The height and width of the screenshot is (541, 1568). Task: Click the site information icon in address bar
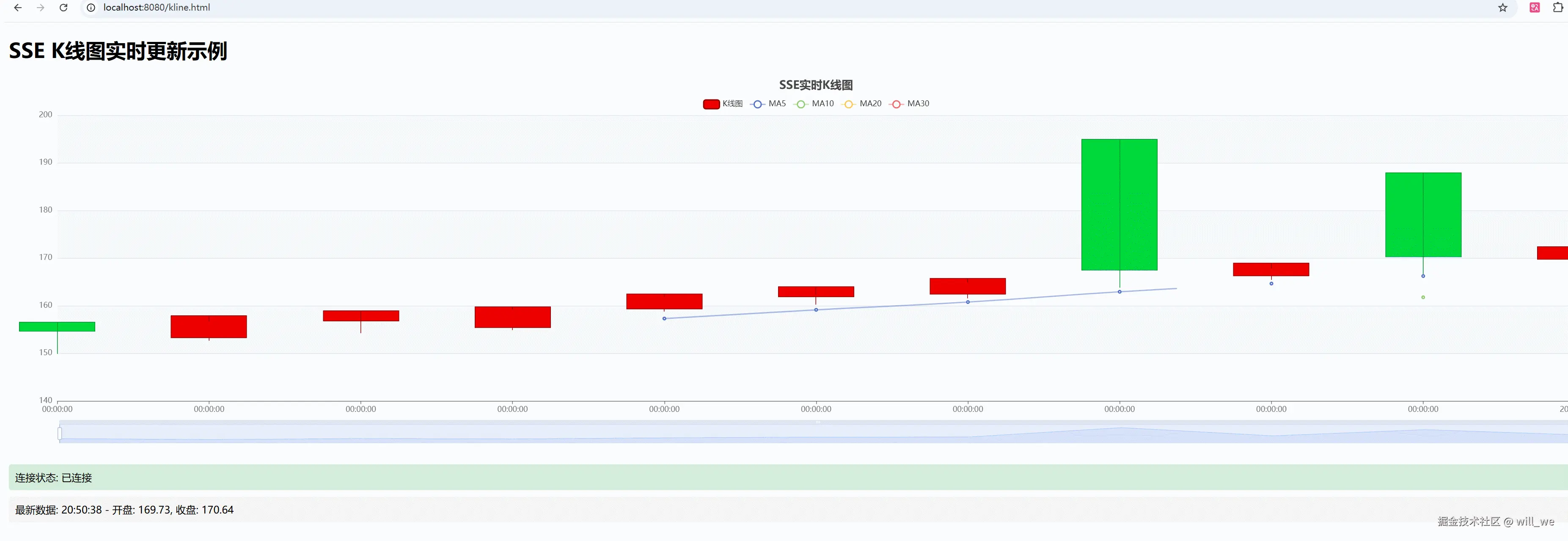91,8
